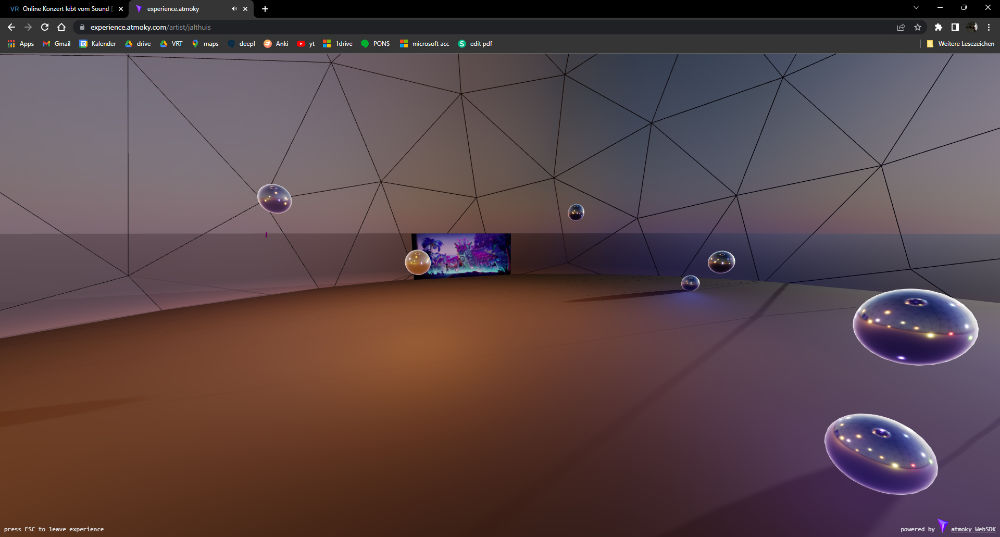Open the 'microsoft acc' bookmark
The width and height of the screenshot is (1000, 537).
pyautogui.click(x=424, y=44)
